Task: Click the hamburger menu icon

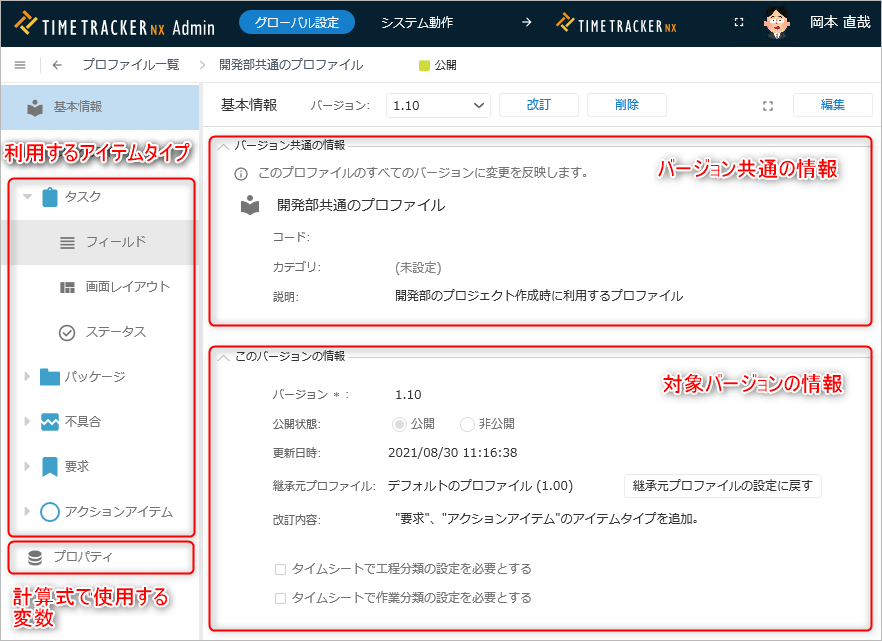Action: click(x=20, y=65)
